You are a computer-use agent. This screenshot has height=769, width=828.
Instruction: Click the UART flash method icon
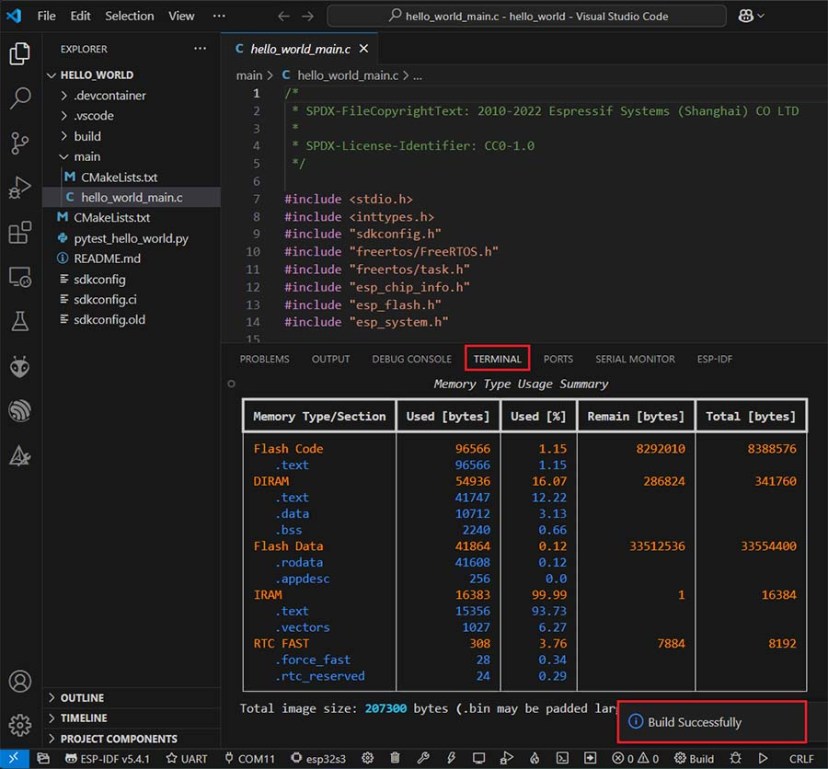tap(186, 758)
